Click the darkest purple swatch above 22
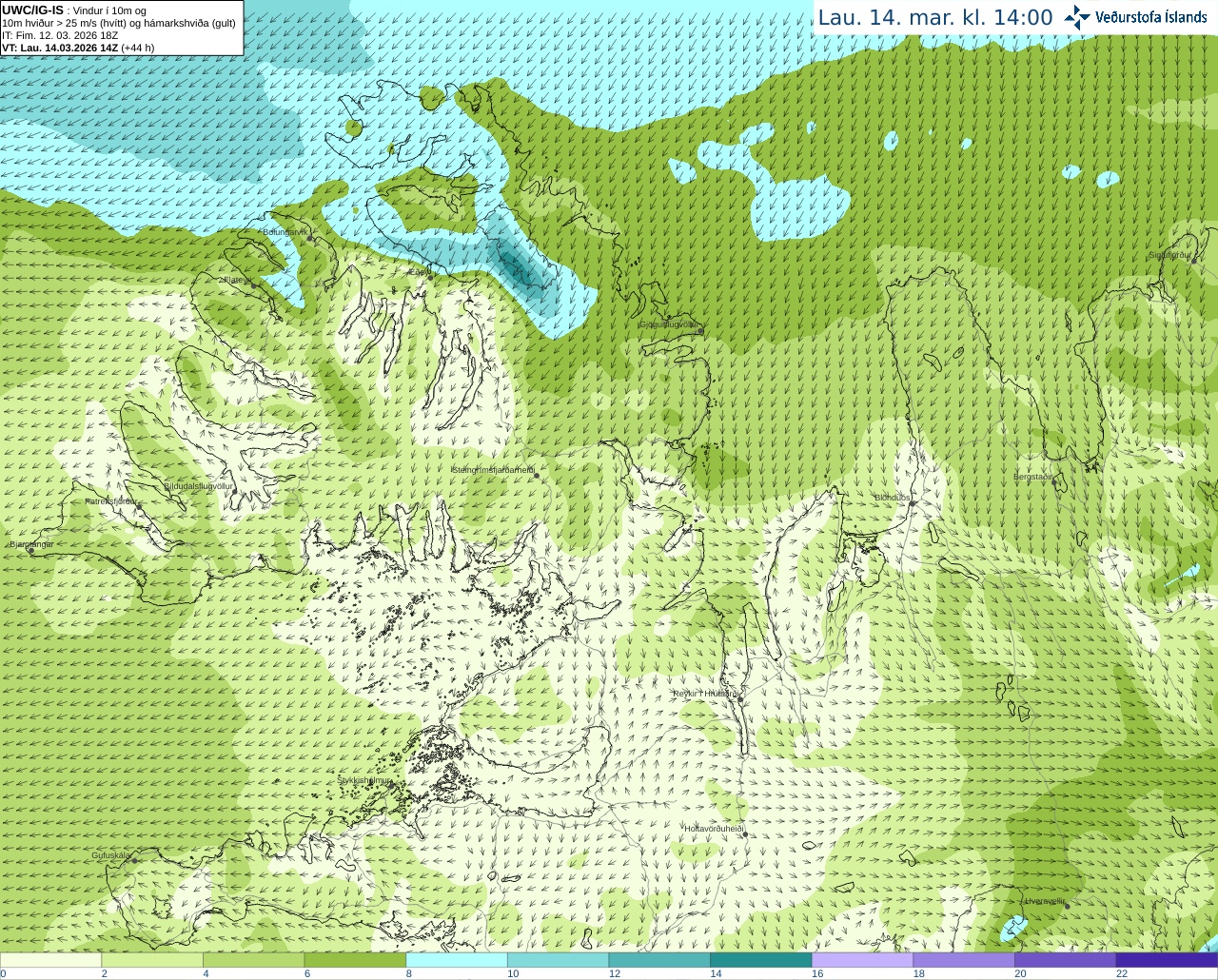Image resolution: width=1218 pixels, height=980 pixels. point(1167,960)
